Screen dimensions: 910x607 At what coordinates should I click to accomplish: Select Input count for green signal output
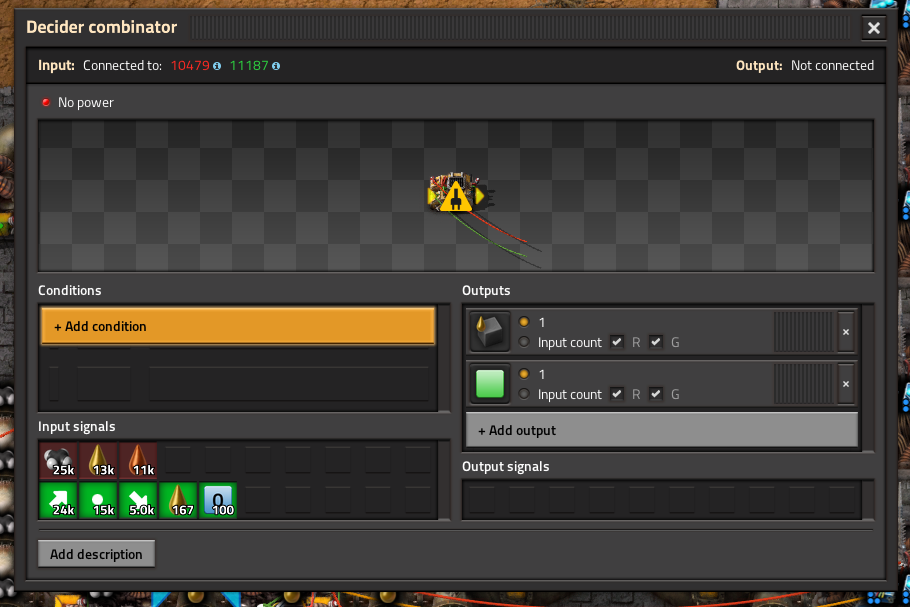[524, 394]
